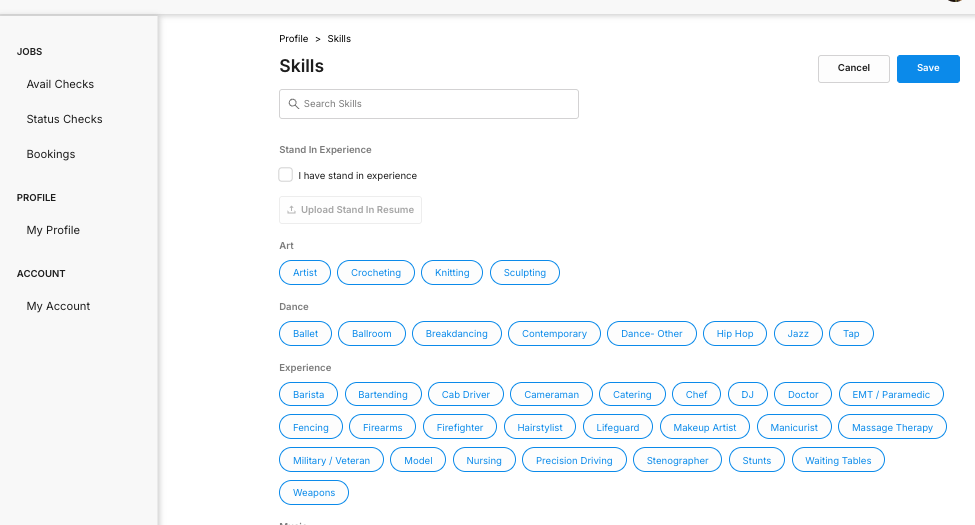Select the Hip Hop dance skill
975x525 pixels.
(x=734, y=333)
